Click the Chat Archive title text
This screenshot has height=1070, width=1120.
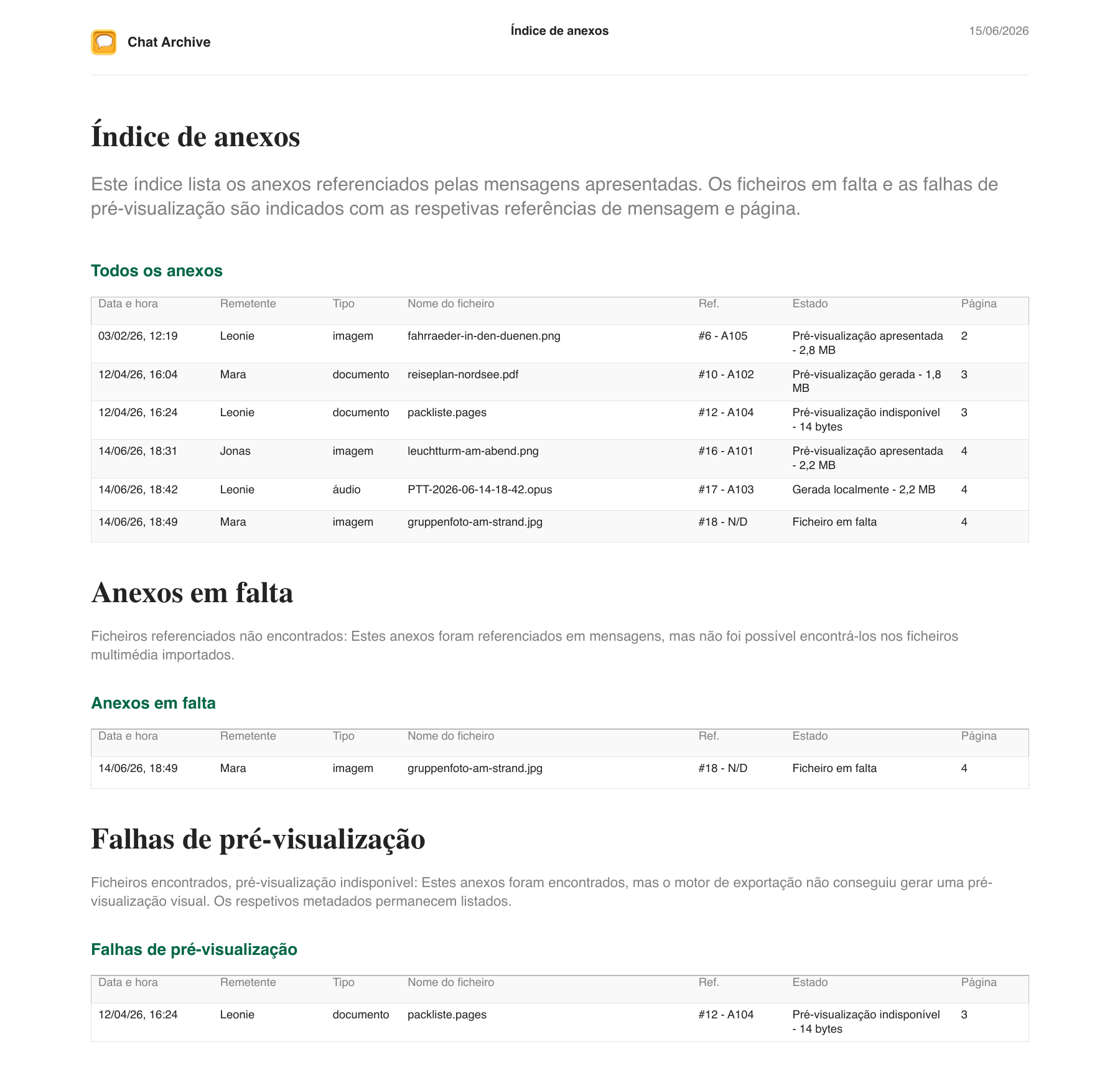point(169,42)
